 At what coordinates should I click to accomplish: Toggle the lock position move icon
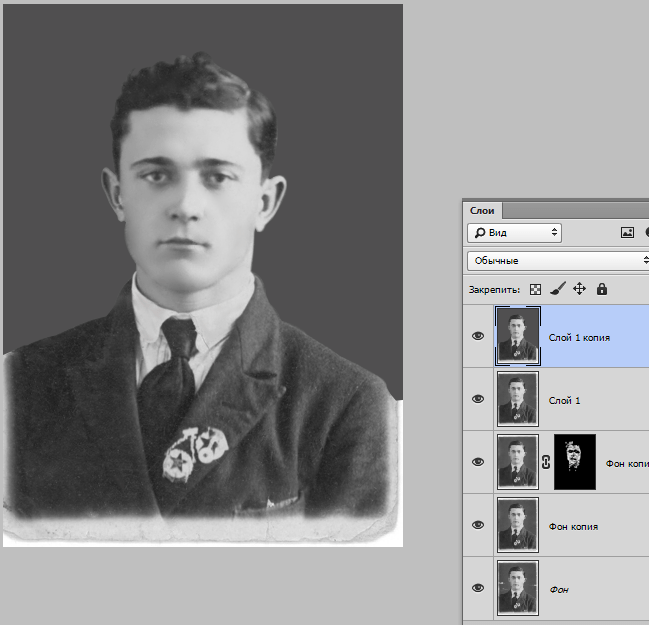click(x=579, y=289)
